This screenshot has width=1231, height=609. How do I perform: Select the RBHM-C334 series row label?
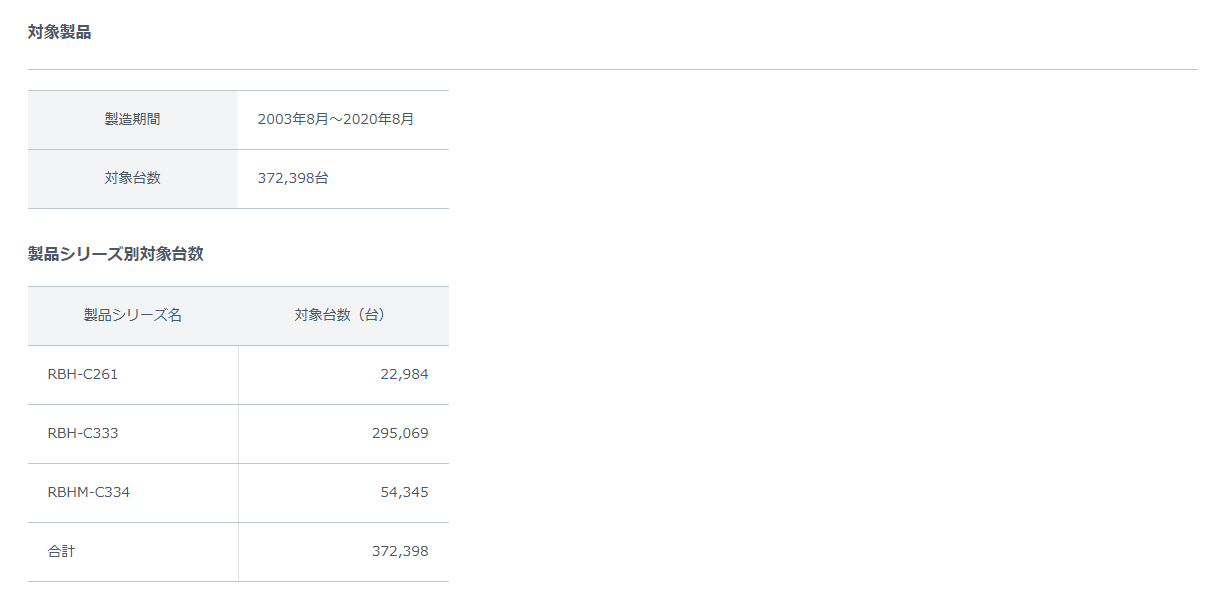coord(88,492)
